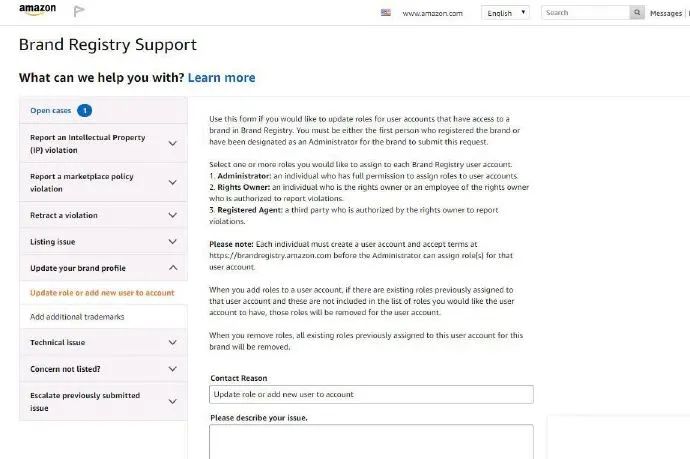Open the English language dropdown
This screenshot has height=459, width=690.
tap(505, 13)
